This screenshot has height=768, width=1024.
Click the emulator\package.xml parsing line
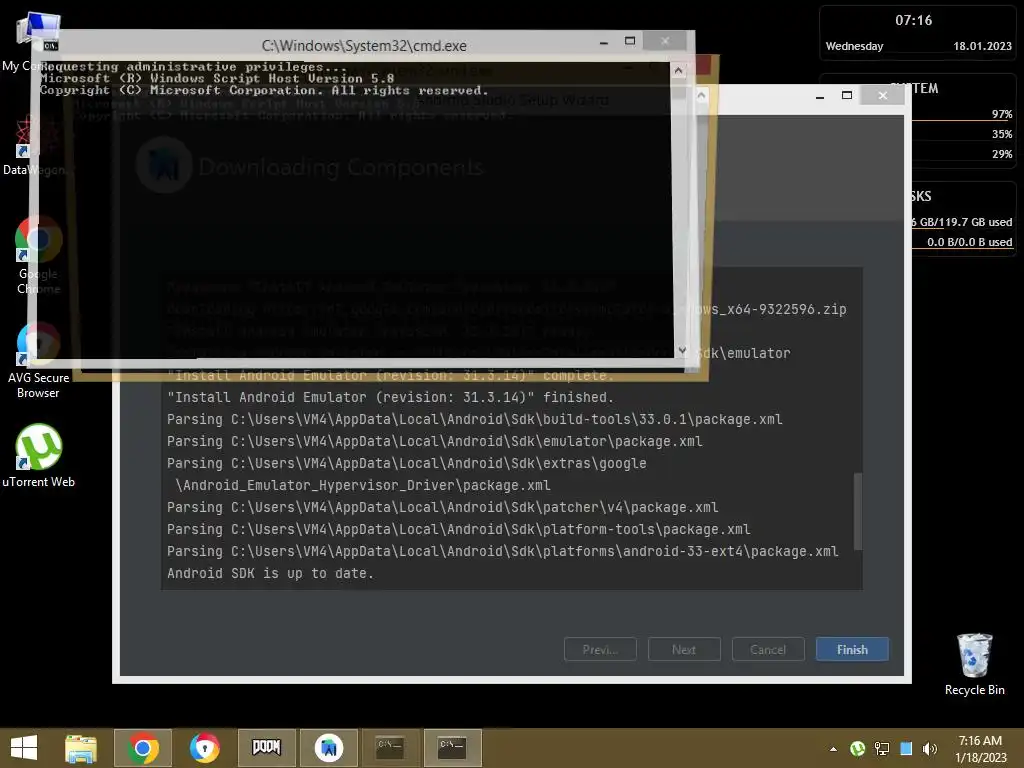[434, 441]
